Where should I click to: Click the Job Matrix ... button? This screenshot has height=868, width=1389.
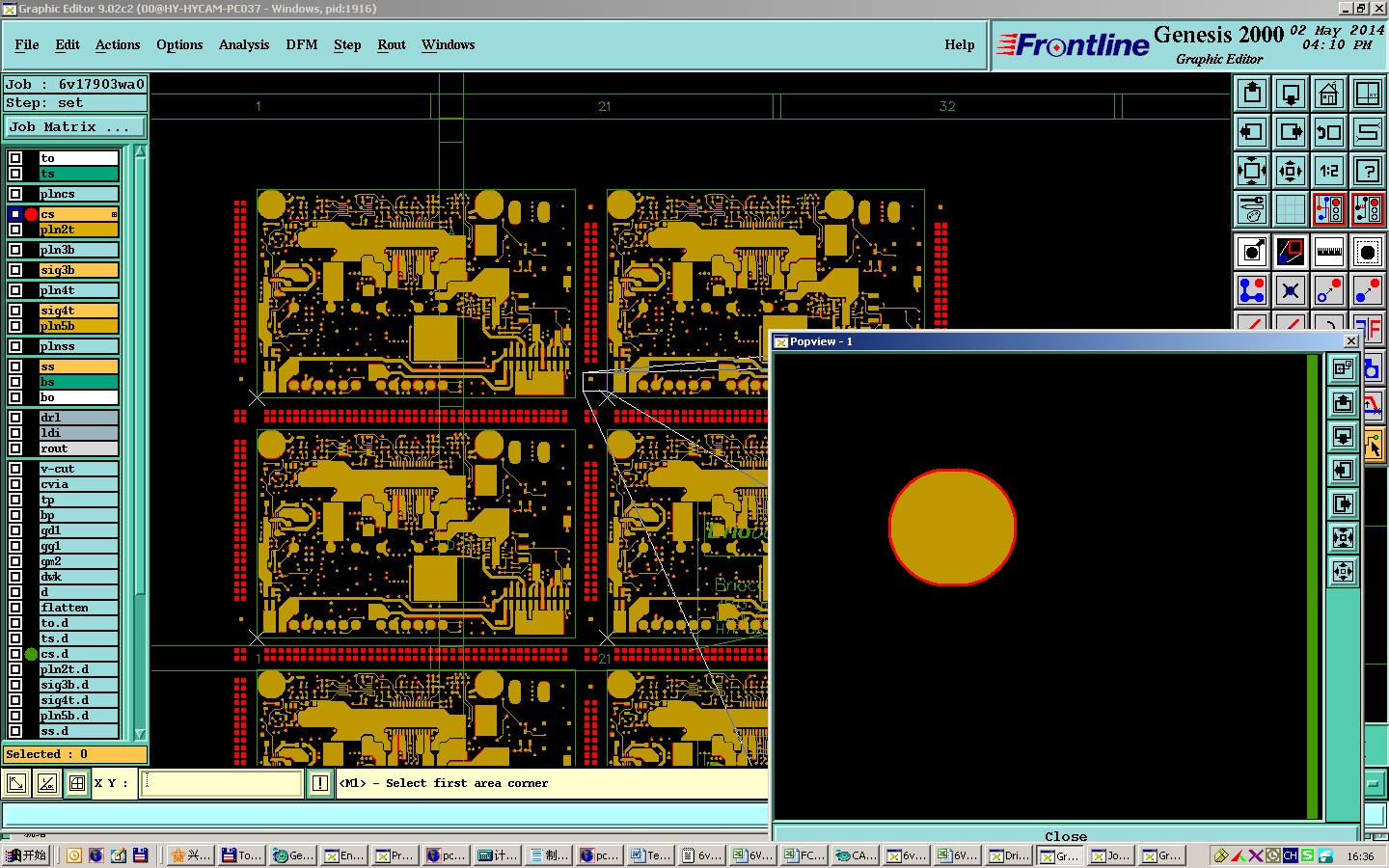tap(75, 127)
